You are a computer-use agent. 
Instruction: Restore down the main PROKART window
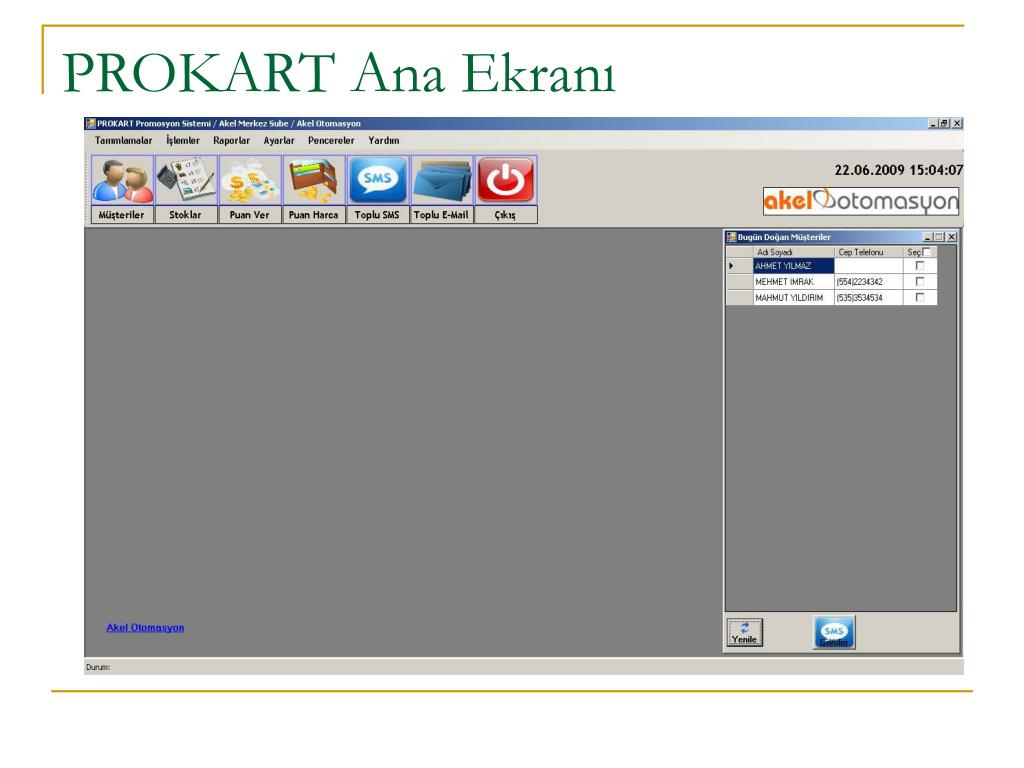(945, 123)
